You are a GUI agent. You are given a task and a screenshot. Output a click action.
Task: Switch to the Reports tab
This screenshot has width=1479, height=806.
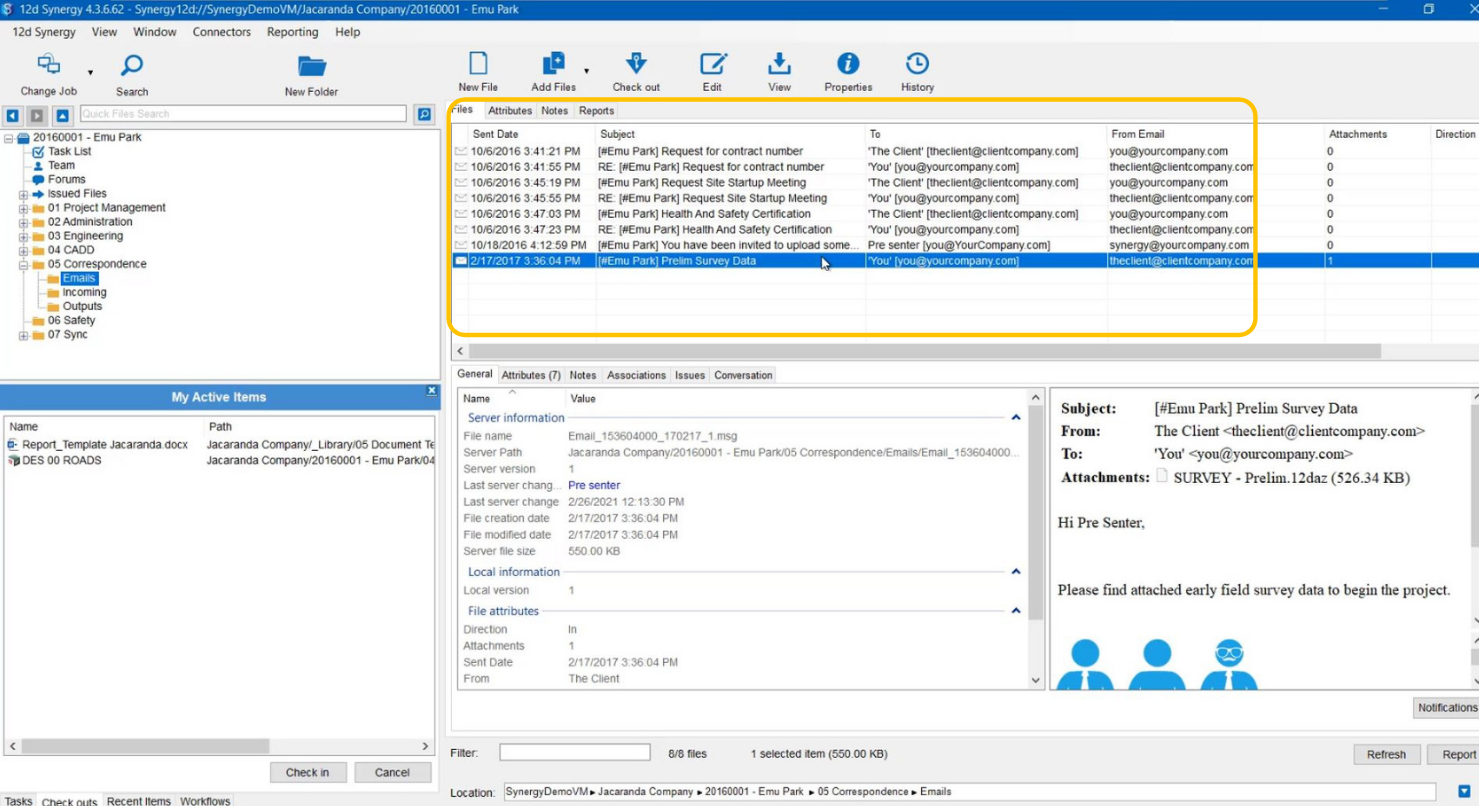click(597, 111)
